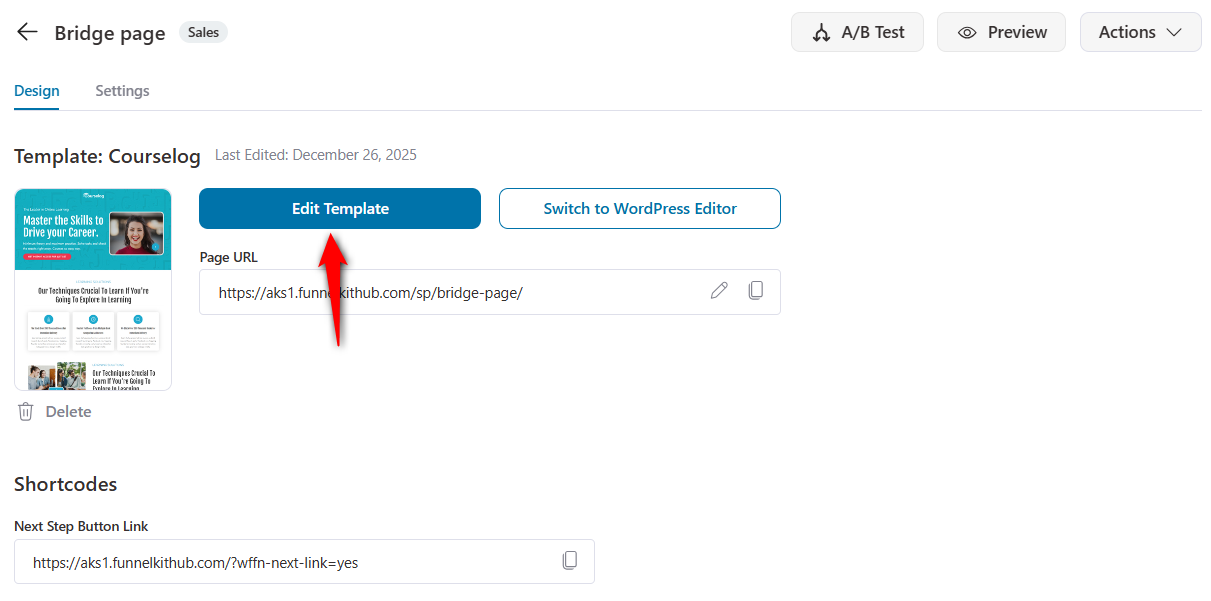Open the Courselog template thumbnail
Image resolution: width=1211 pixels, height=601 pixels.
coord(92,289)
